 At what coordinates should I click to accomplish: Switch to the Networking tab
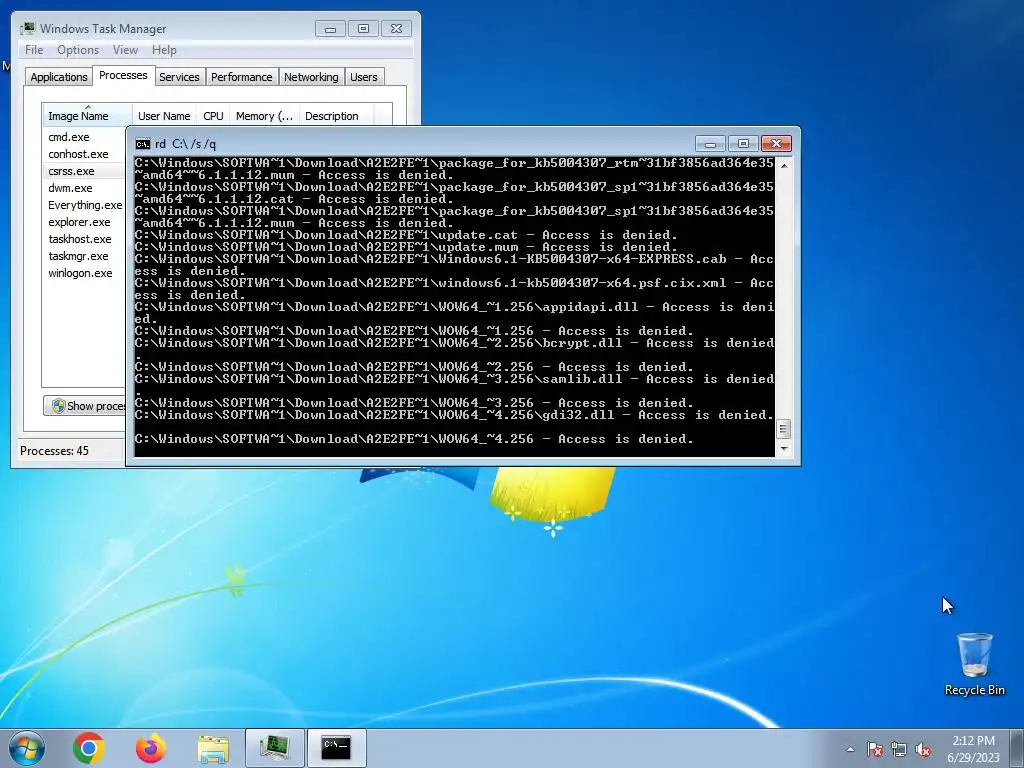coord(311,77)
